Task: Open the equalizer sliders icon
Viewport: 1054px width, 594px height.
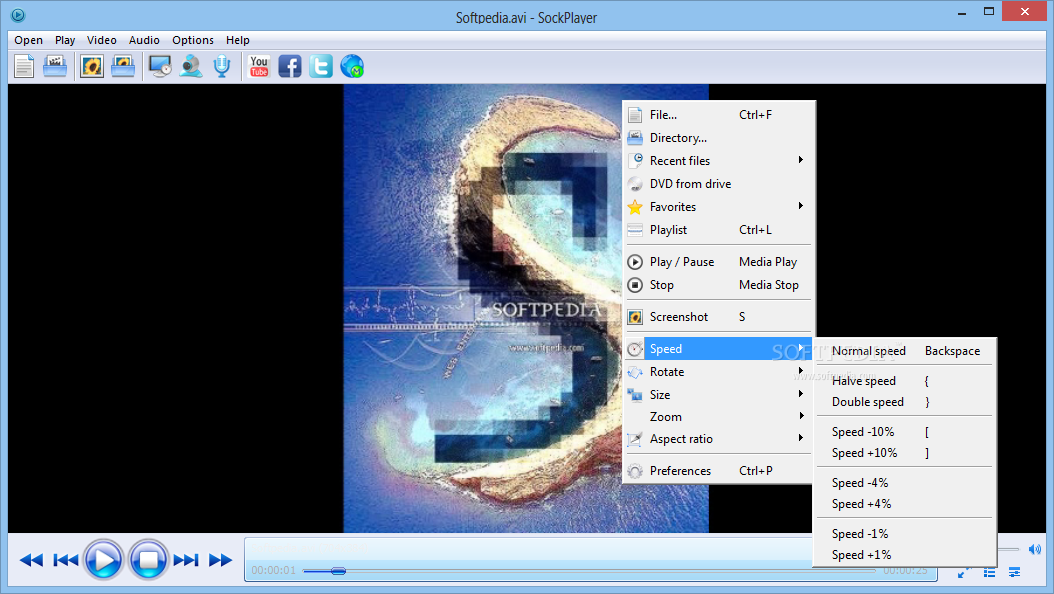Action: pos(1014,572)
